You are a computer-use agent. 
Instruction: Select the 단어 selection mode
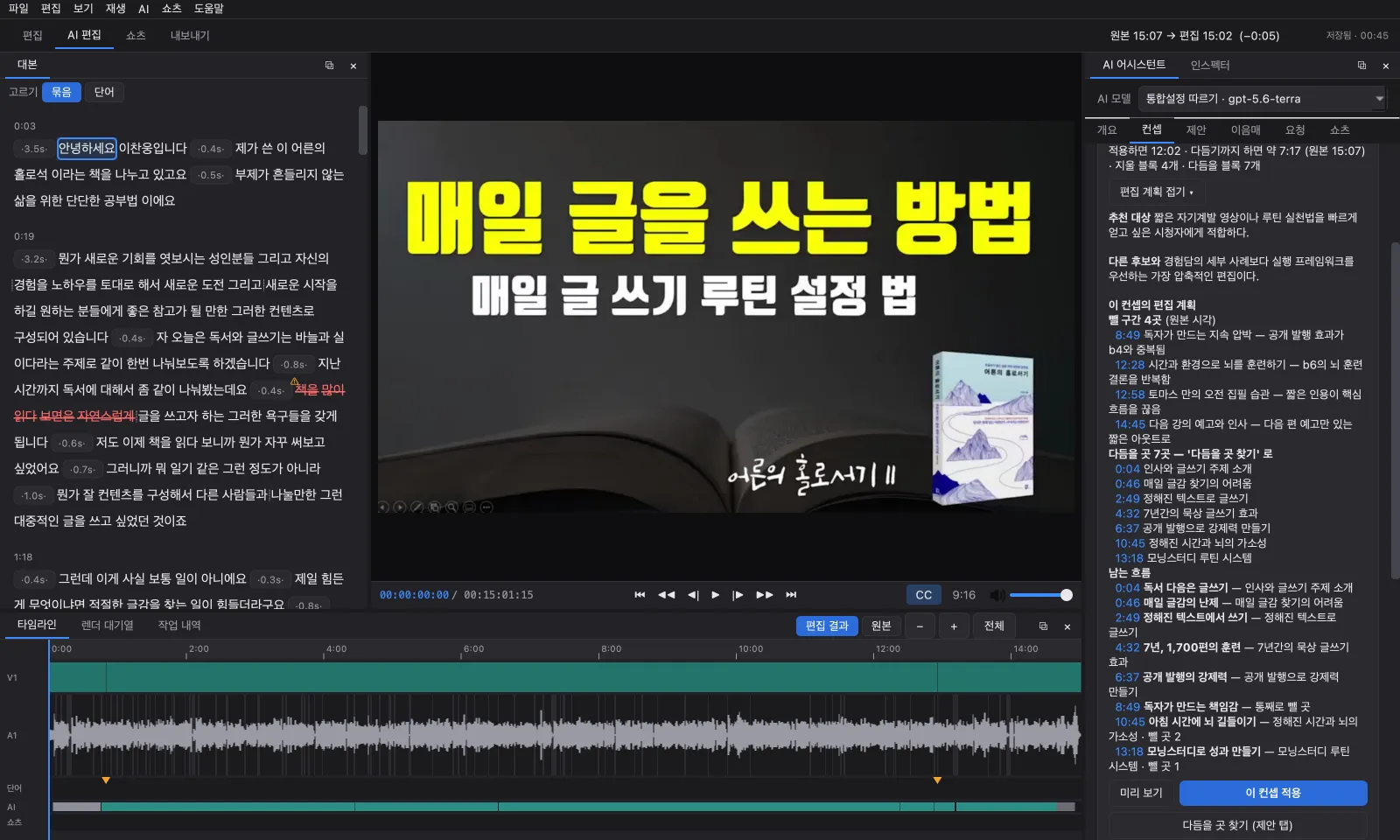coord(104,92)
